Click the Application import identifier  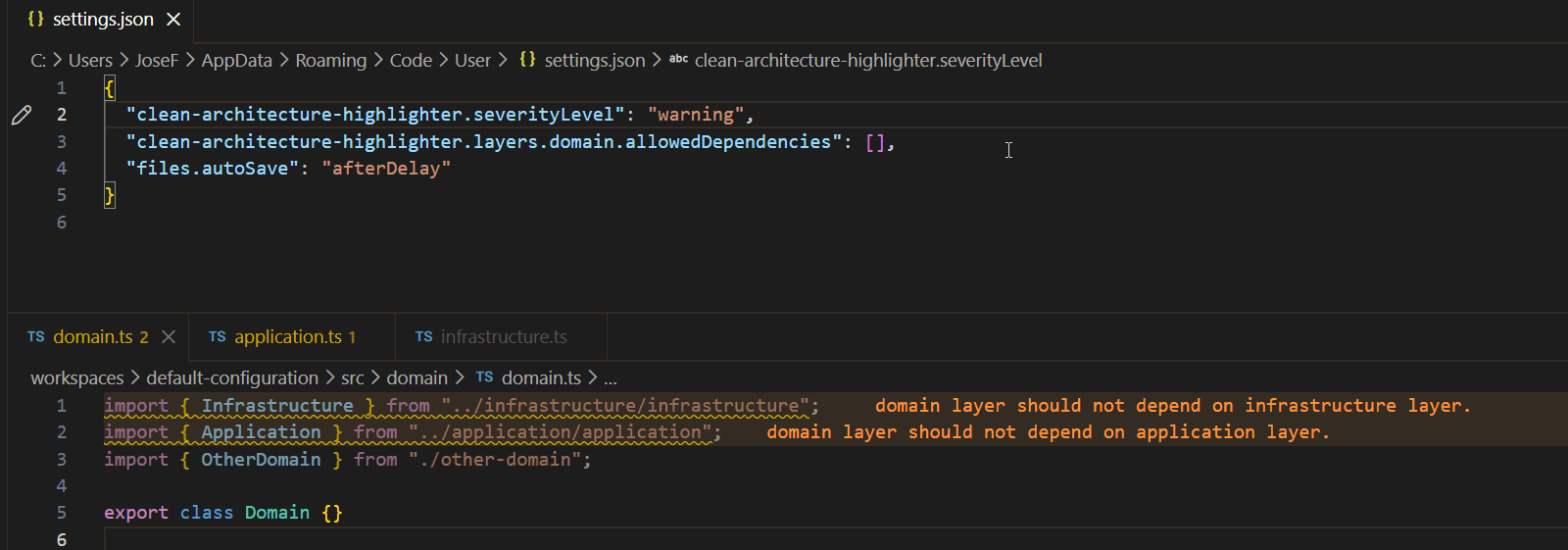tap(261, 432)
